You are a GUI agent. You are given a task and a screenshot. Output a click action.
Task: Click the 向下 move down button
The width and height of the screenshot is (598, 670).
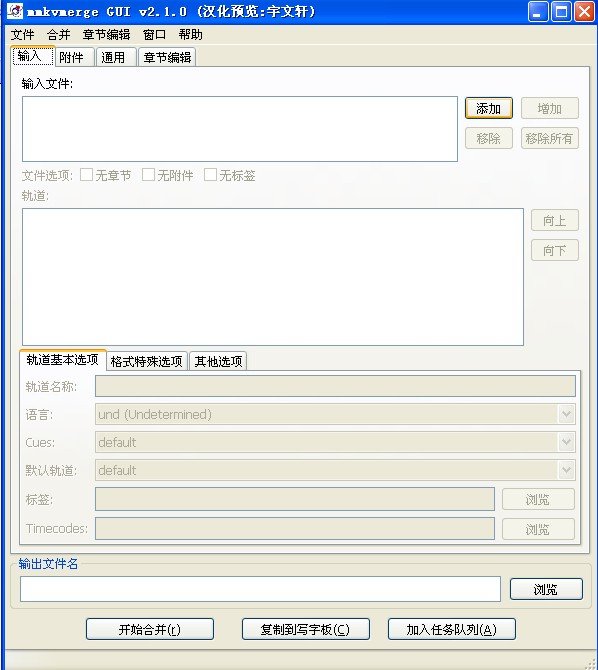tap(555, 250)
